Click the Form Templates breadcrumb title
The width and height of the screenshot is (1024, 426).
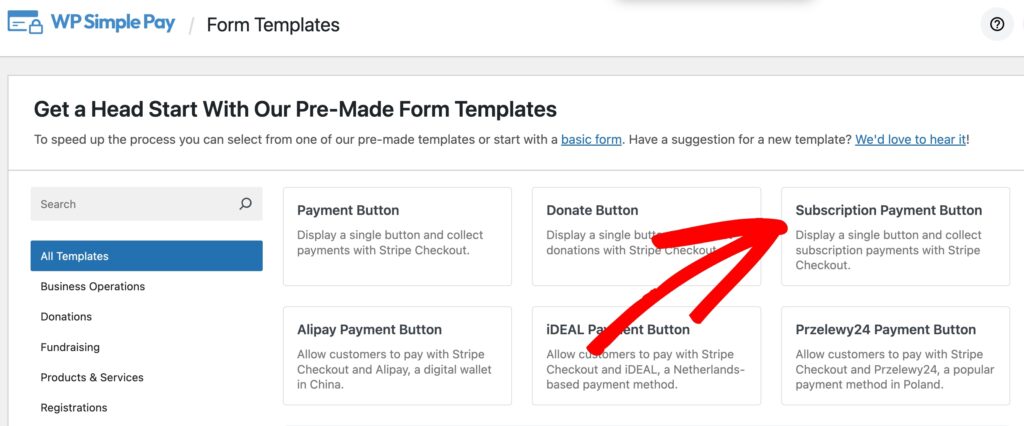point(273,25)
